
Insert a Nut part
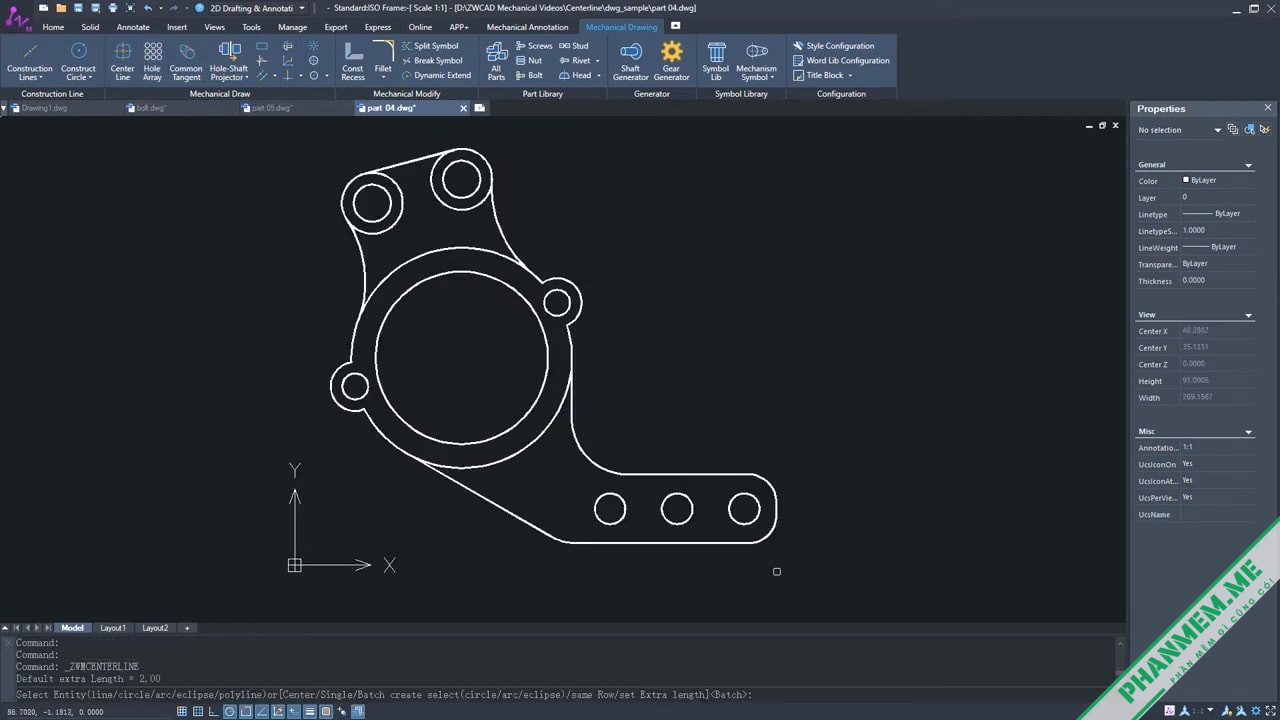(x=529, y=60)
